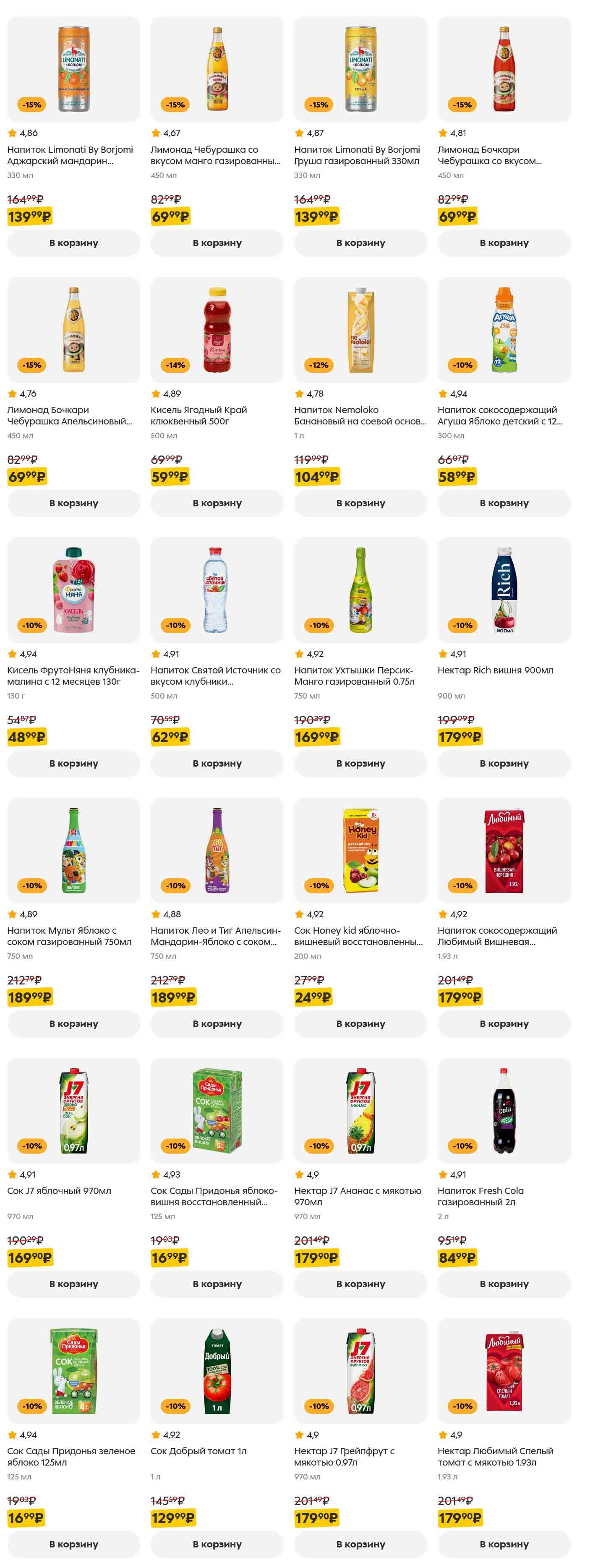Click the -14% discount badge on Кисель
The width and height of the screenshot is (598, 1568).
[x=176, y=365]
